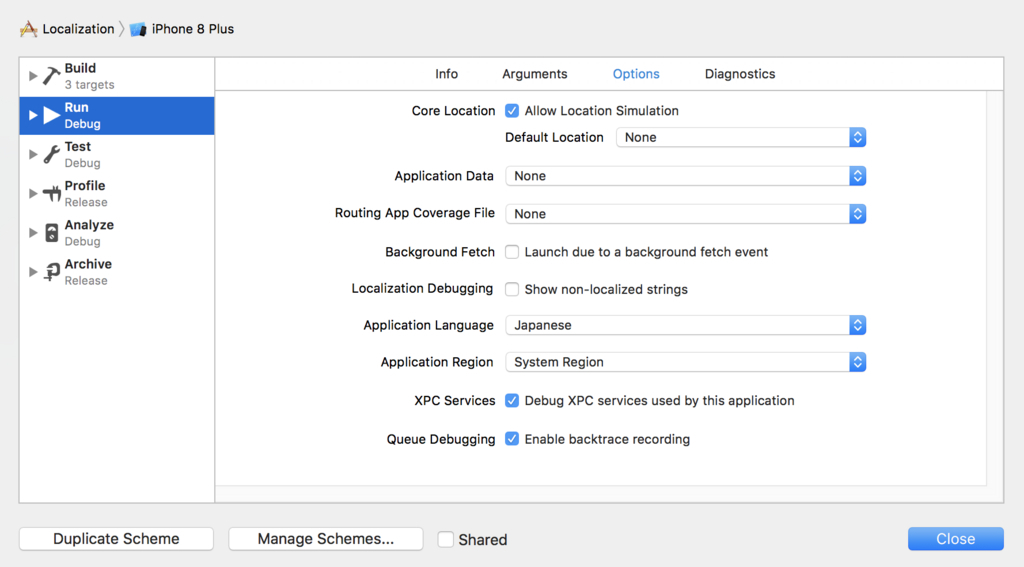Select the Archive action row label

pos(88,264)
